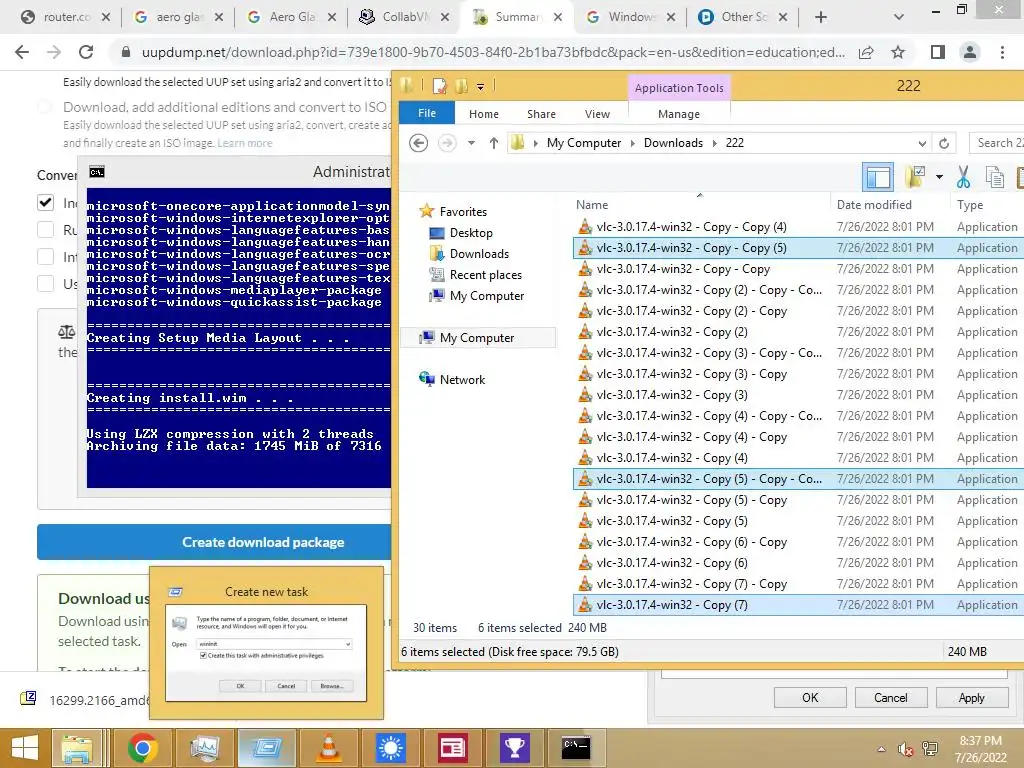The height and width of the screenshot is (768, 1024).
Task: Click the Chrome URL address bar
Action: point(493,52)
